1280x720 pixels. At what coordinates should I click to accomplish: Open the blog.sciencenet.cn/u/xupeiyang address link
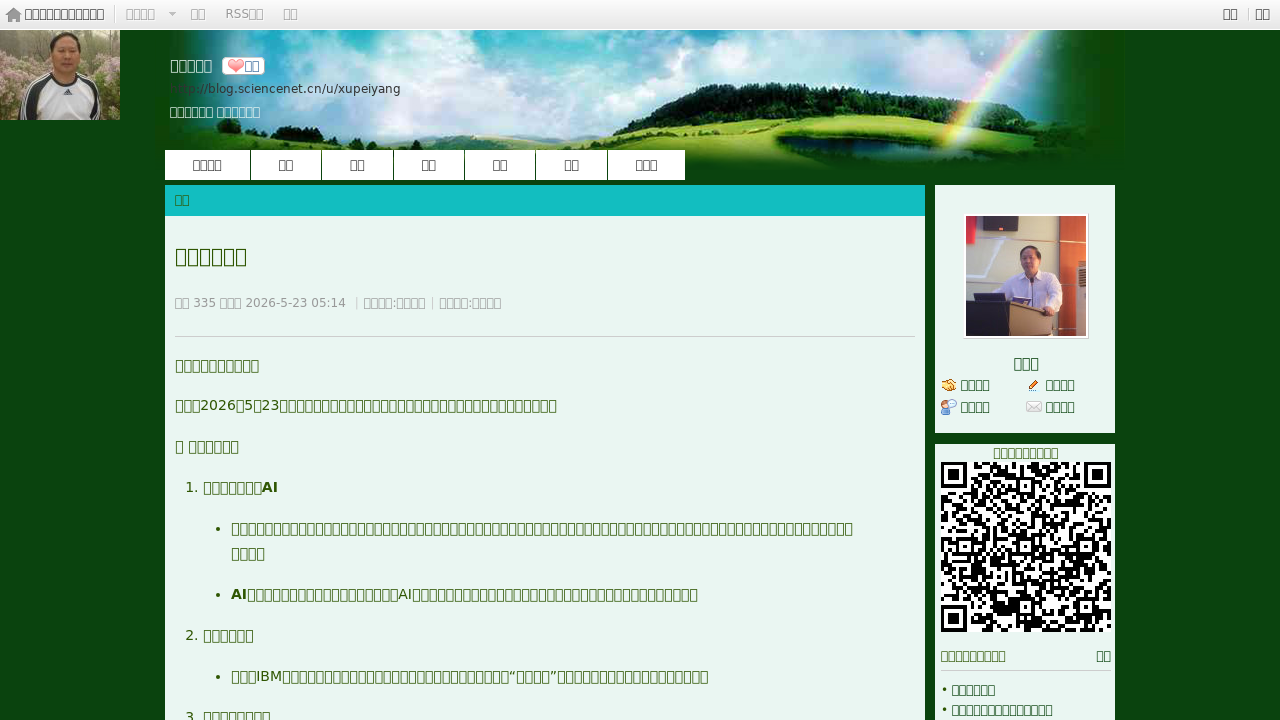click(x=285, y=89)
